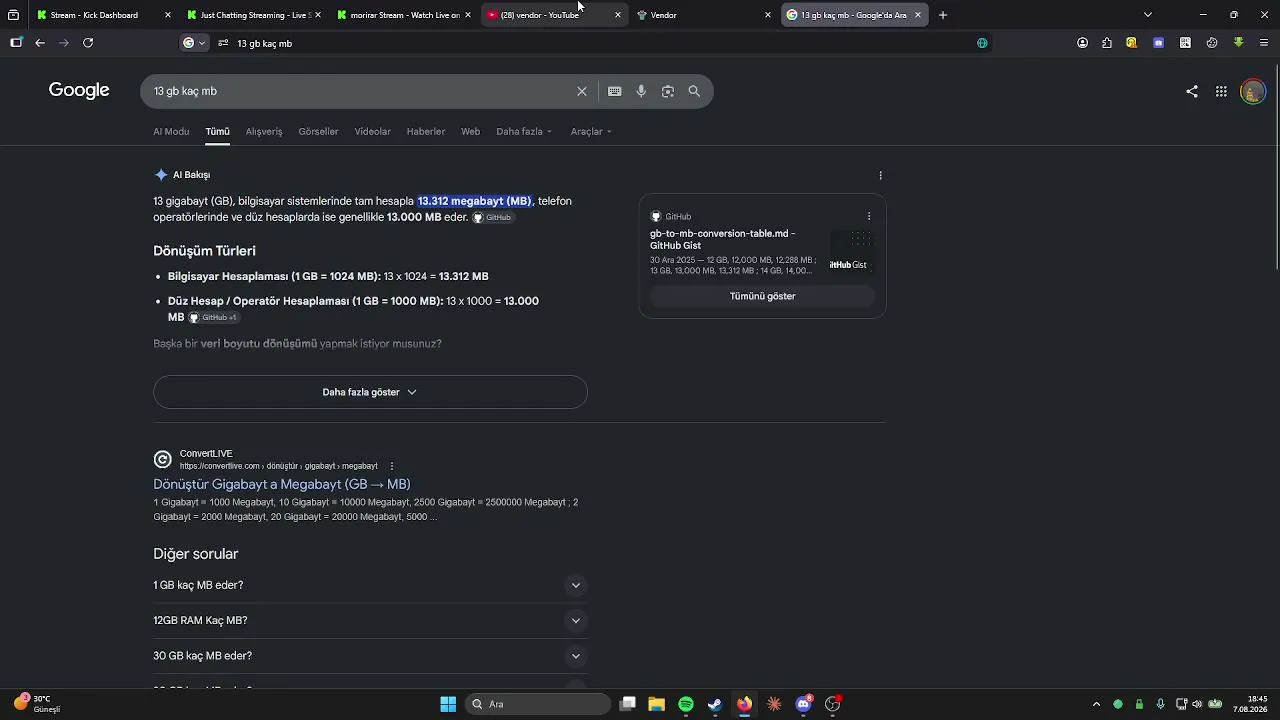Open ConvertLIVE result three-dot menu
Image resolution: width=1280 pixels, height=720 pixels.
point(392,466)
